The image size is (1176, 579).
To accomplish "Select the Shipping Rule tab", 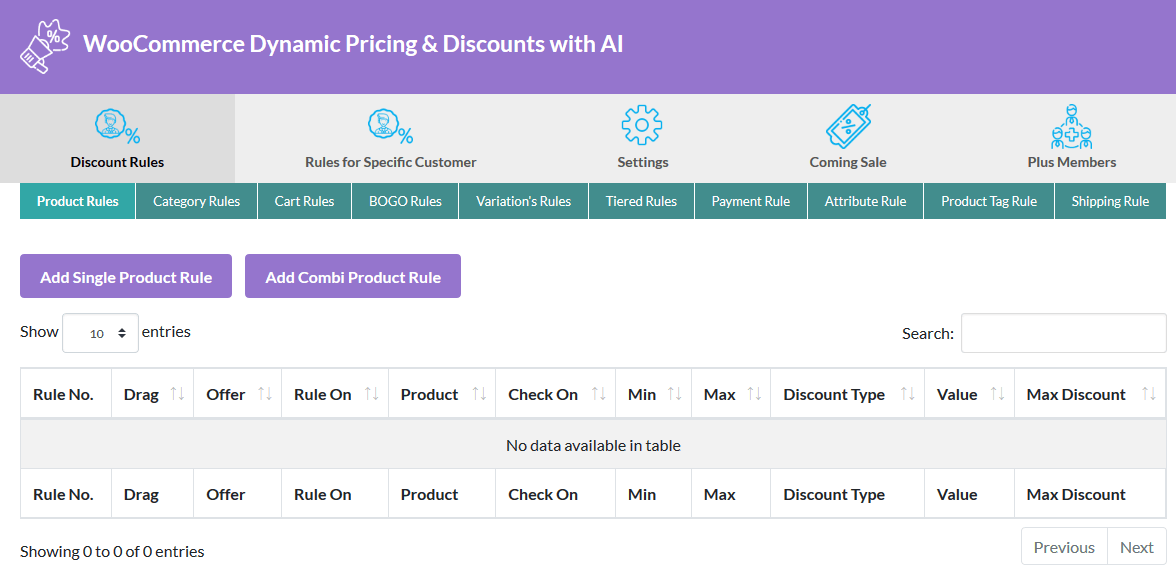I will pyautogui.click(x=1110, y=201).
